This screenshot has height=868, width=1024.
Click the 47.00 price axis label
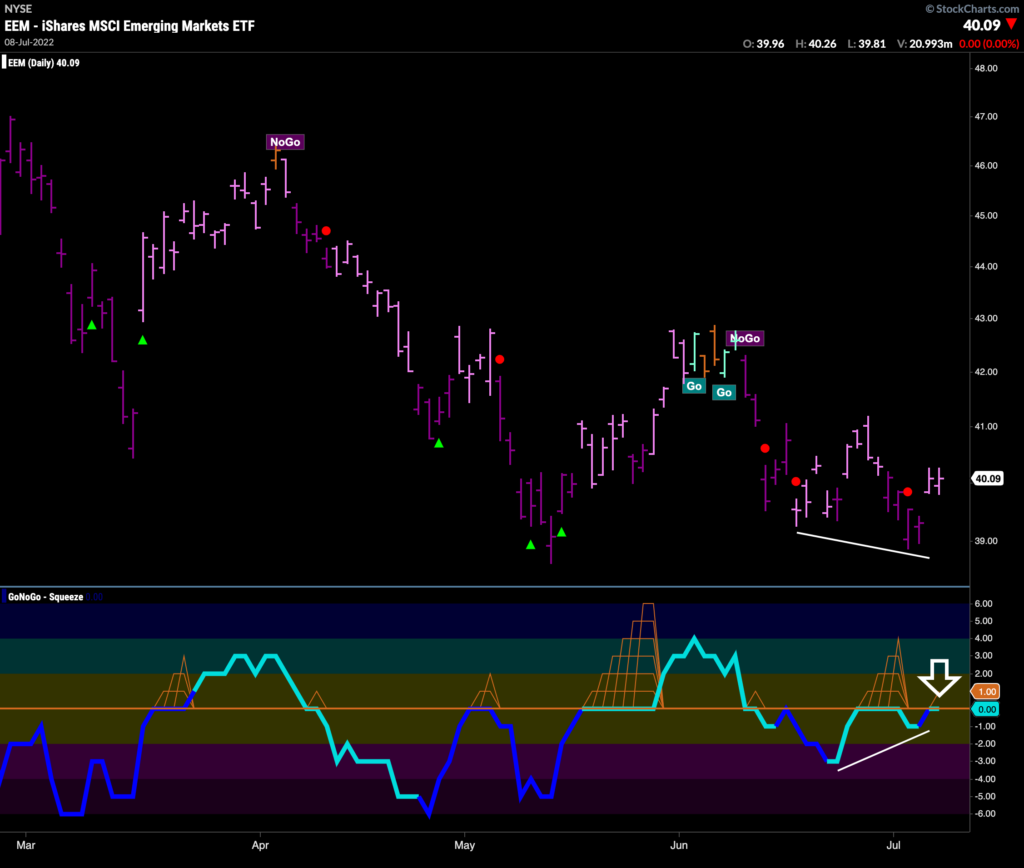985,116
